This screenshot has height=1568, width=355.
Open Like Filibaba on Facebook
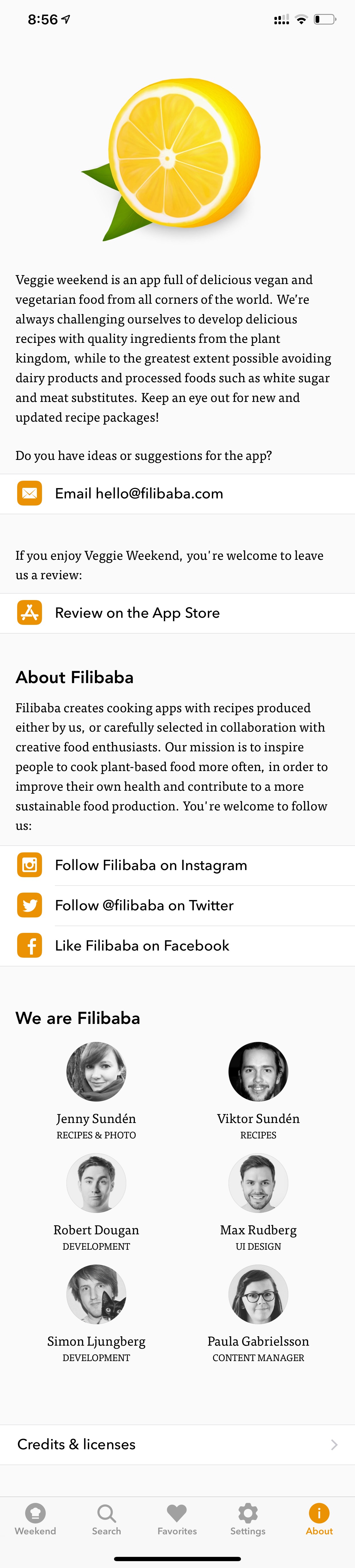coord(177,945)
